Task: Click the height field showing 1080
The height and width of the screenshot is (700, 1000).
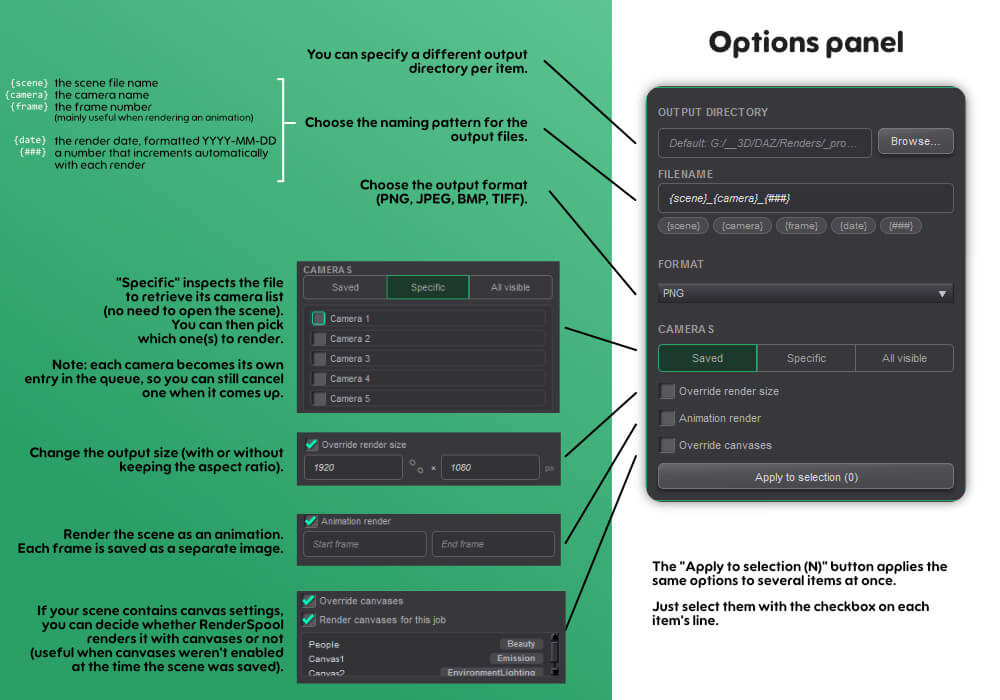Action: pos(490,467)
